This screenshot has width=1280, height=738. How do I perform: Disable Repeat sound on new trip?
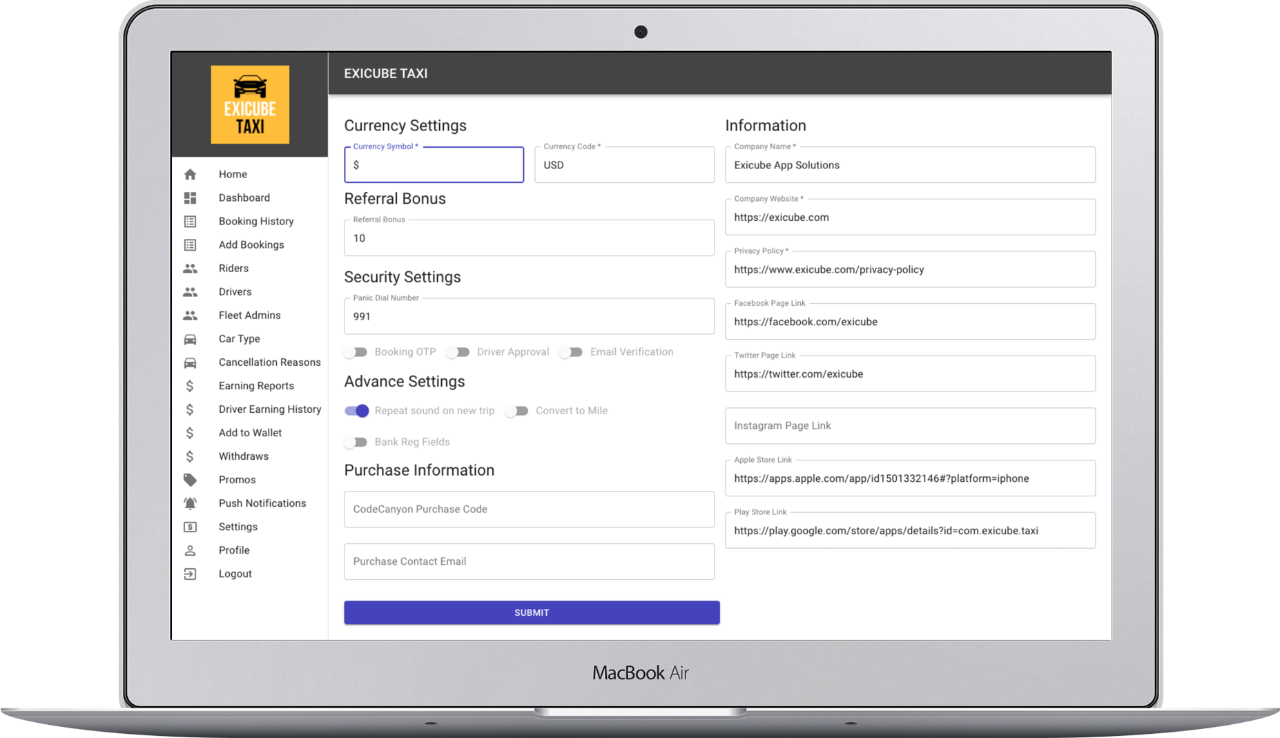click(357, 411)
